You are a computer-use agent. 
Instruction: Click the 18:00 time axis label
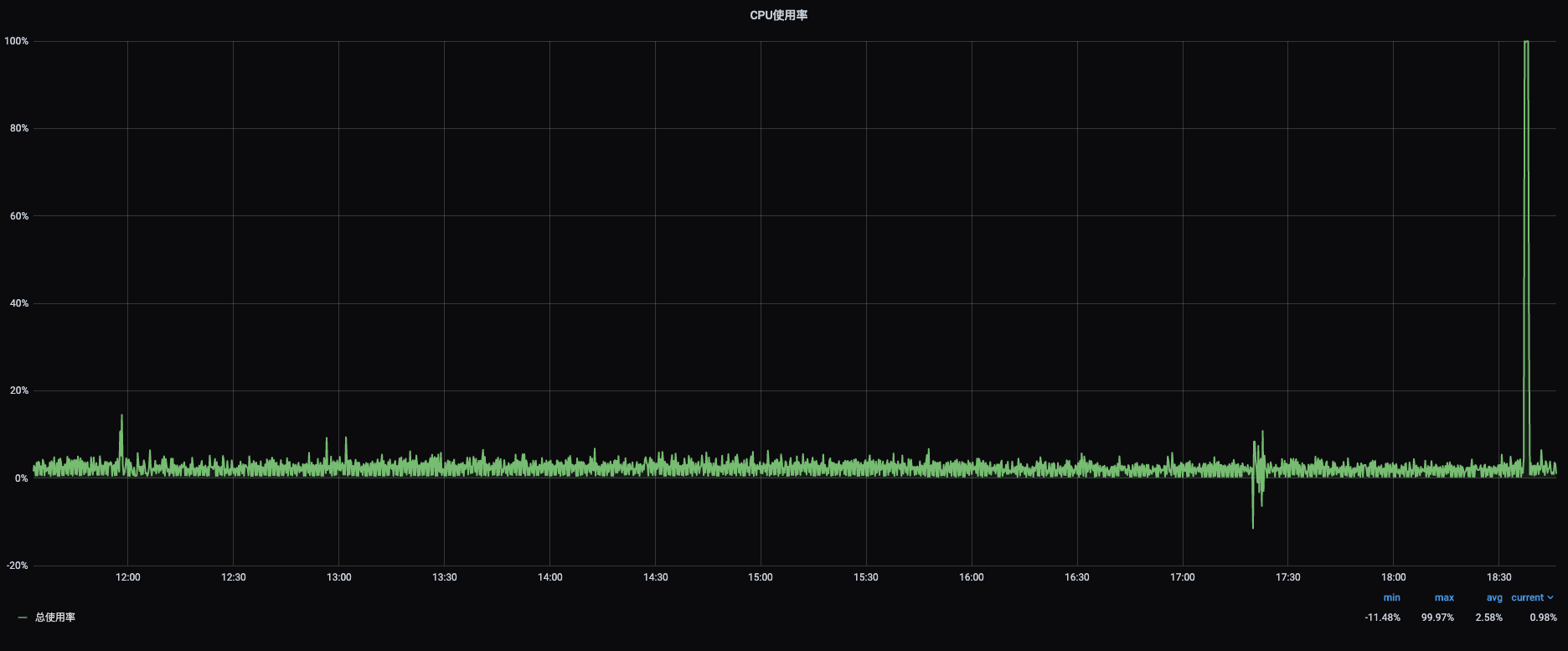1394,577
